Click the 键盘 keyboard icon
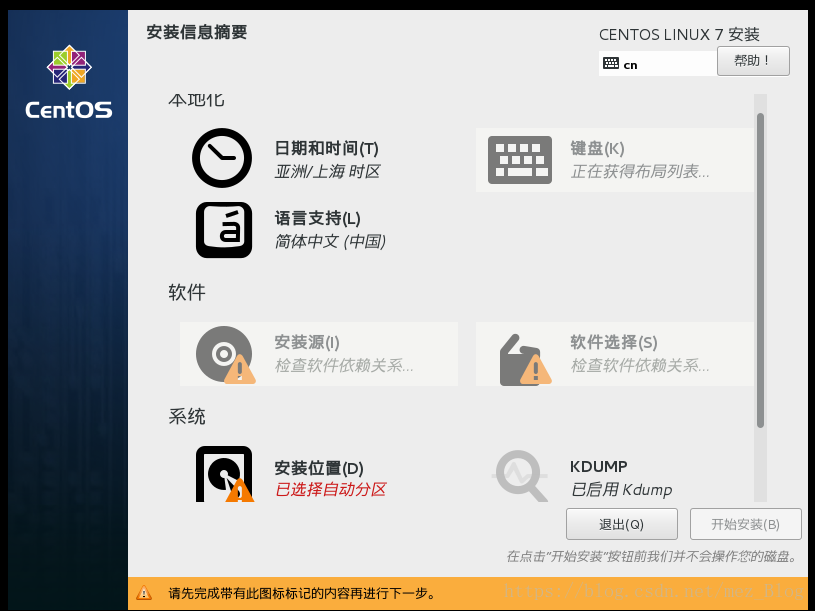The width and height of the screenshot is (815, 611). [x=518, y=159]
